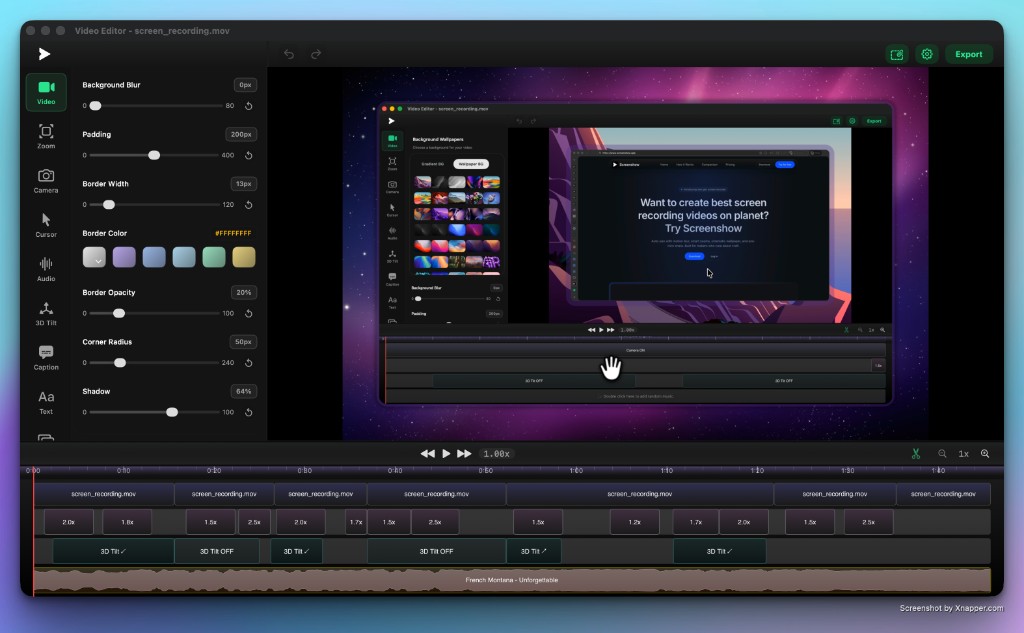Toggle off the first 3D Tilt segment

pos(113,550)
